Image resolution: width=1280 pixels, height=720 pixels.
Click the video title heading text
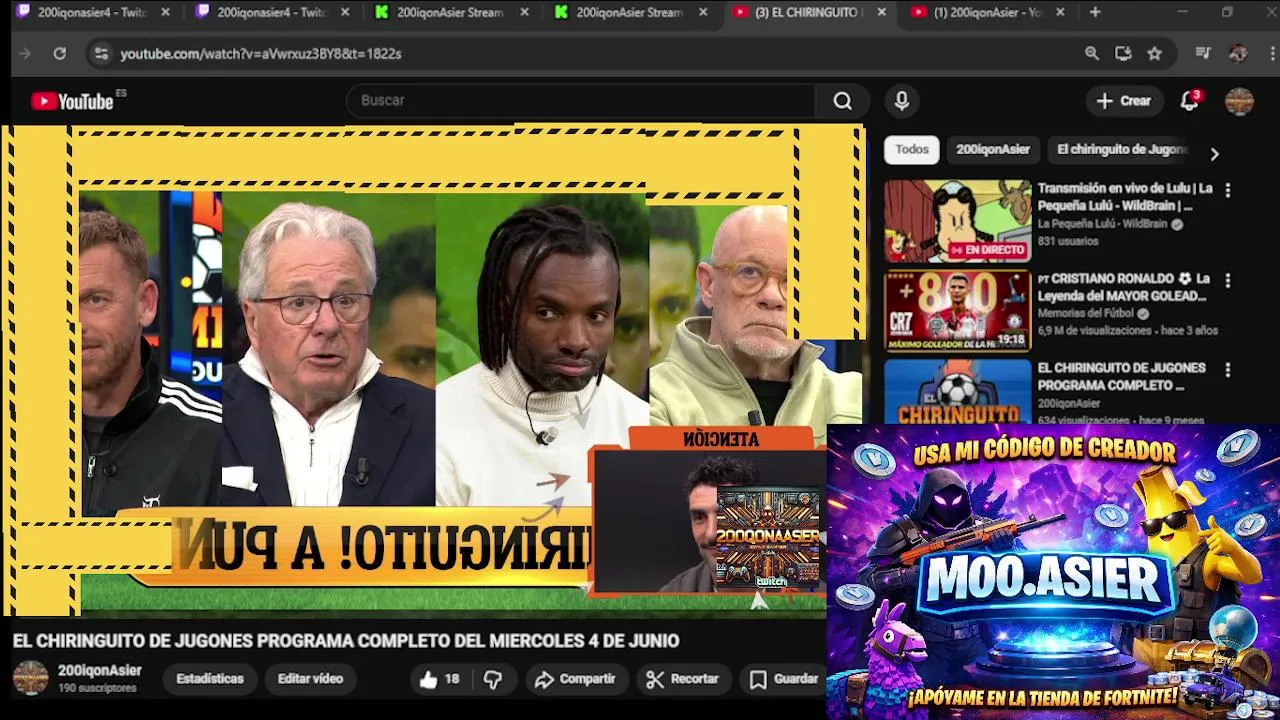click(x=346, y=640)
